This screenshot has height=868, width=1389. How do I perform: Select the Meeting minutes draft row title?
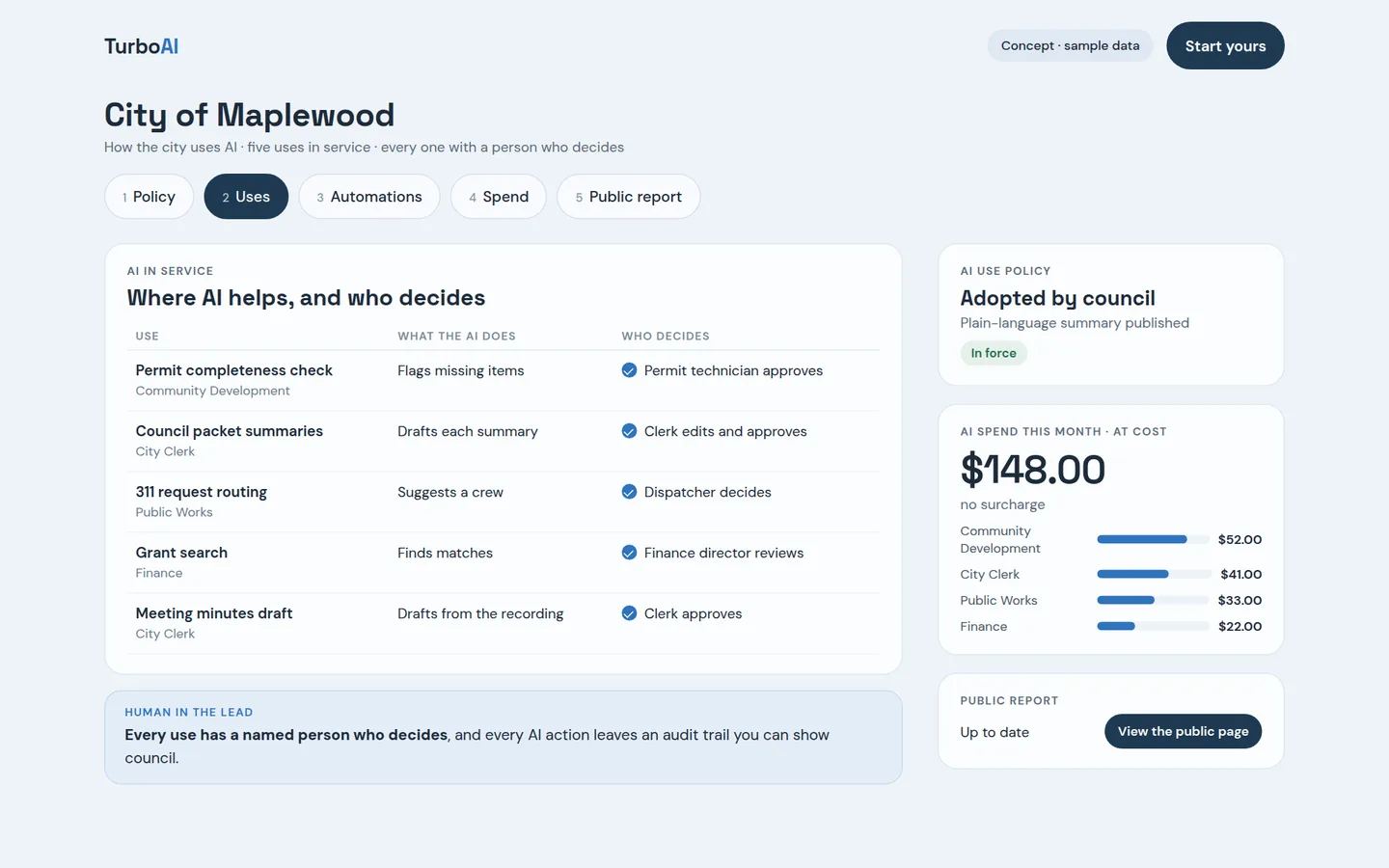coord(214,613)
